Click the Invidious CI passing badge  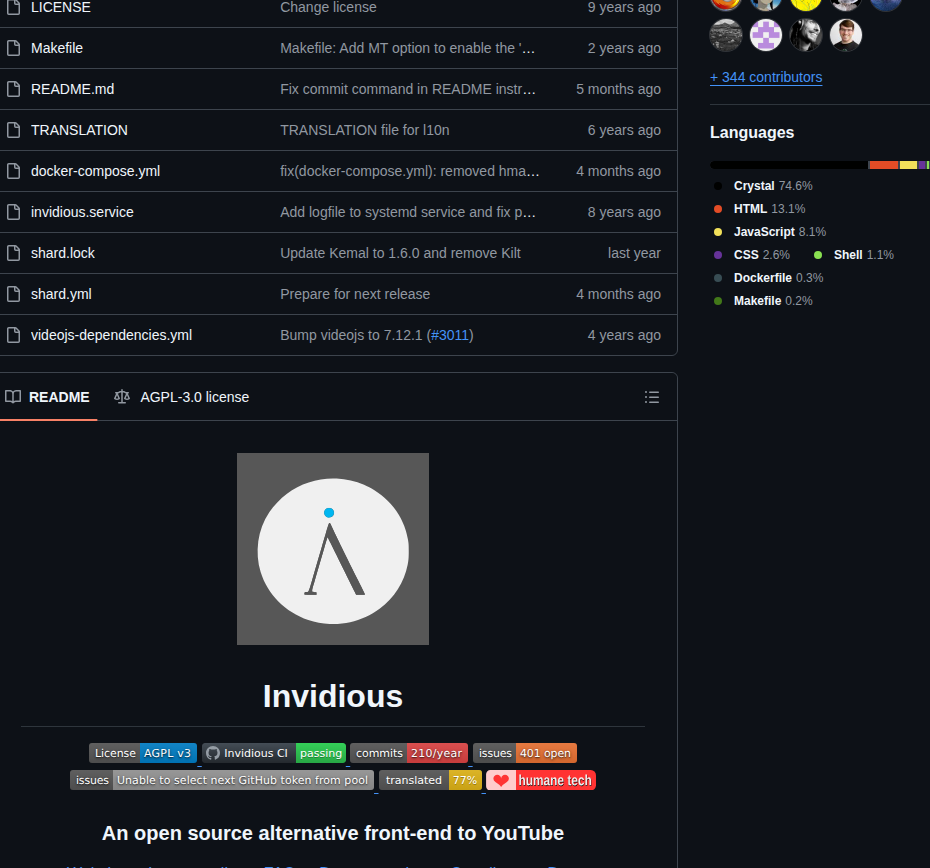(274, 753)
